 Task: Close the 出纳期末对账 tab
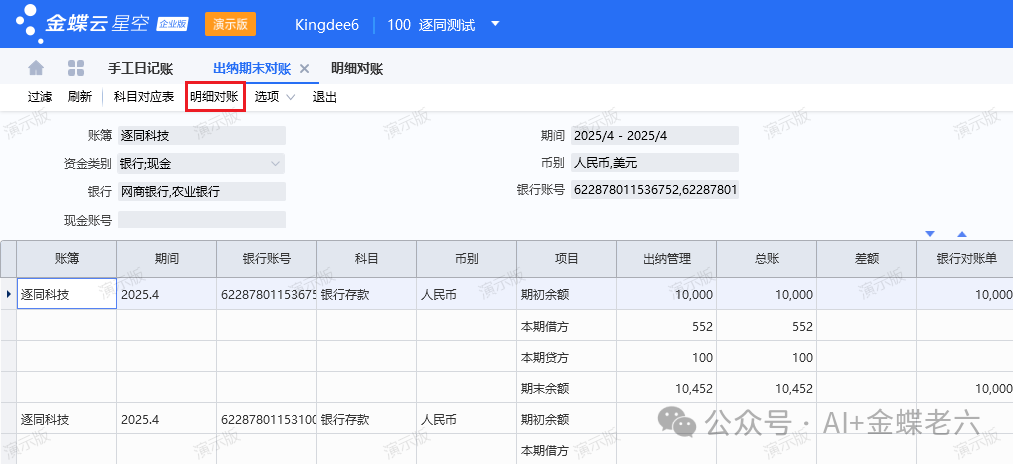pyautogui.click(x=305, y=69)
